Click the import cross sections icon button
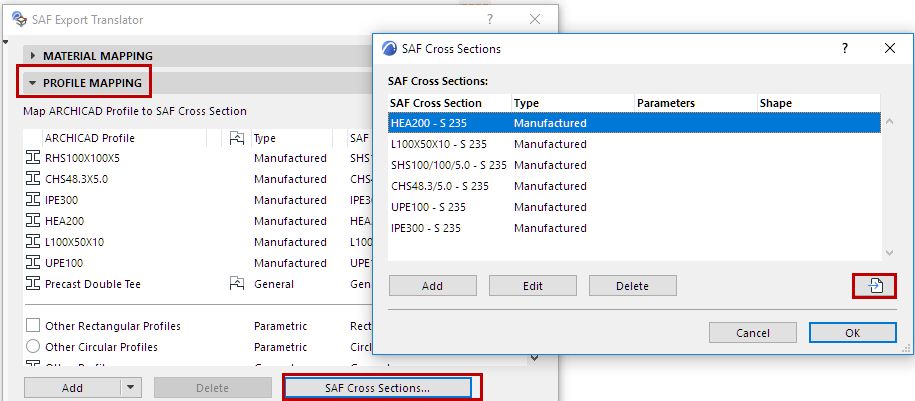The width and height of the screenshot is (915, 401). 875,286
